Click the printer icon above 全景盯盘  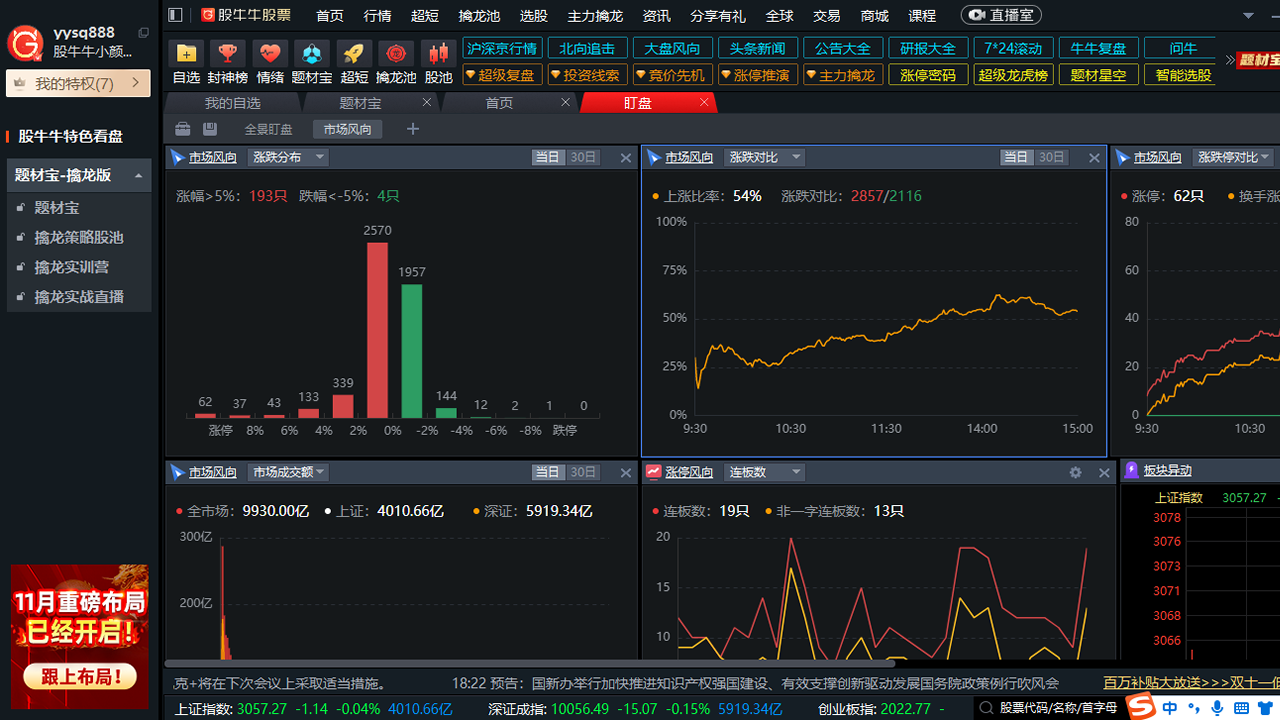[182, 129]
